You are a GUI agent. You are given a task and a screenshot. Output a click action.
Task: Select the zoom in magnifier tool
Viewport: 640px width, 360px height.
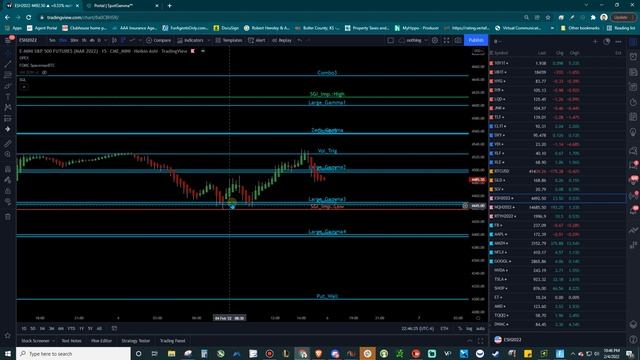[x=8, y=154]
